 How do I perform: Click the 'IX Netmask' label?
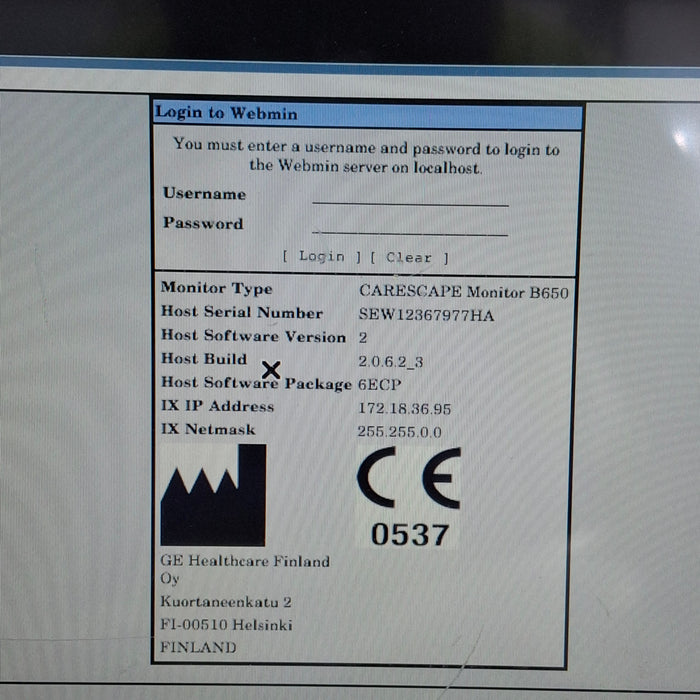(x=208, y=429)
